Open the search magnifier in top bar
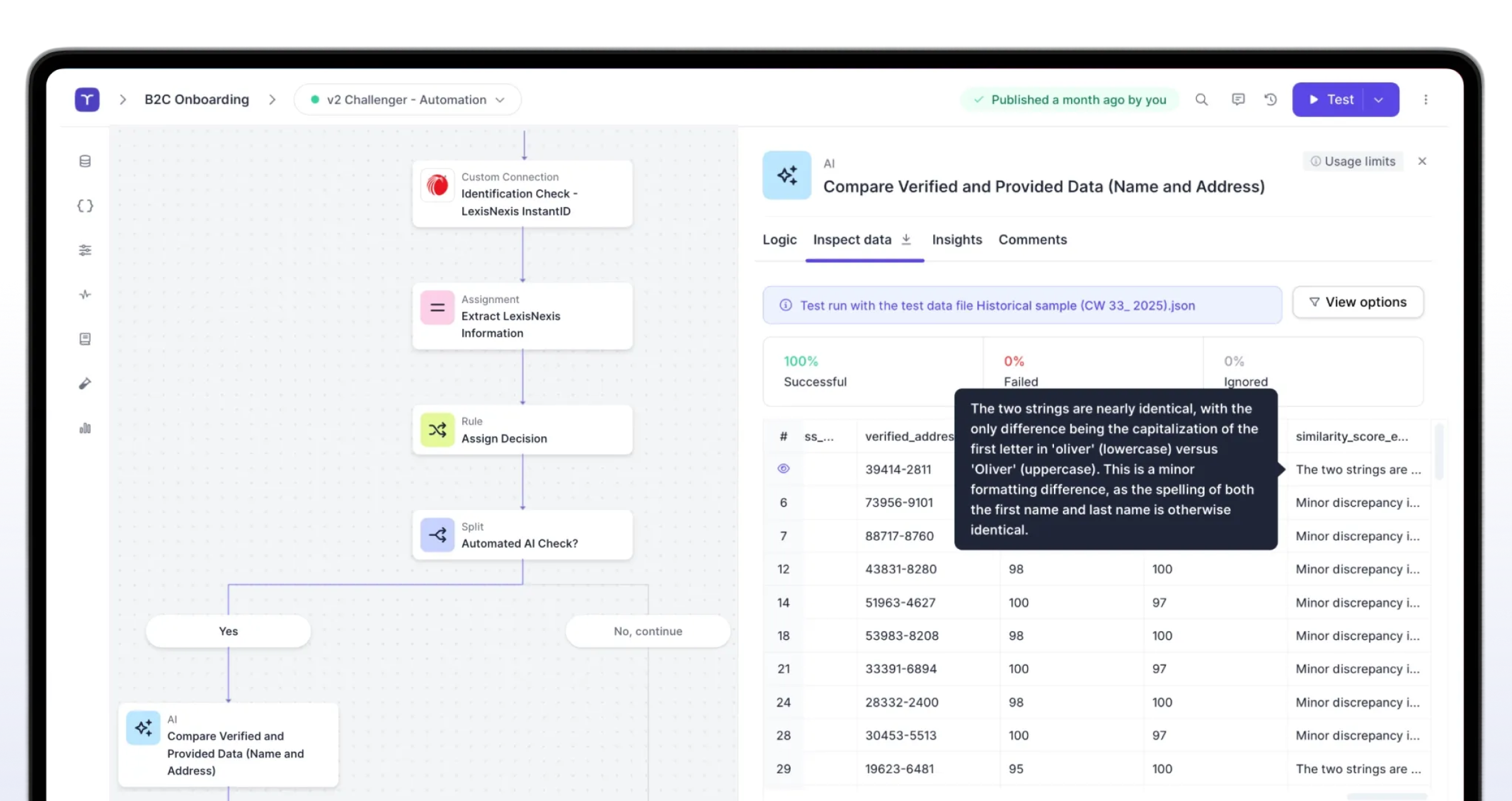The image size is (1512, 801). click(x=1201, y=99)
